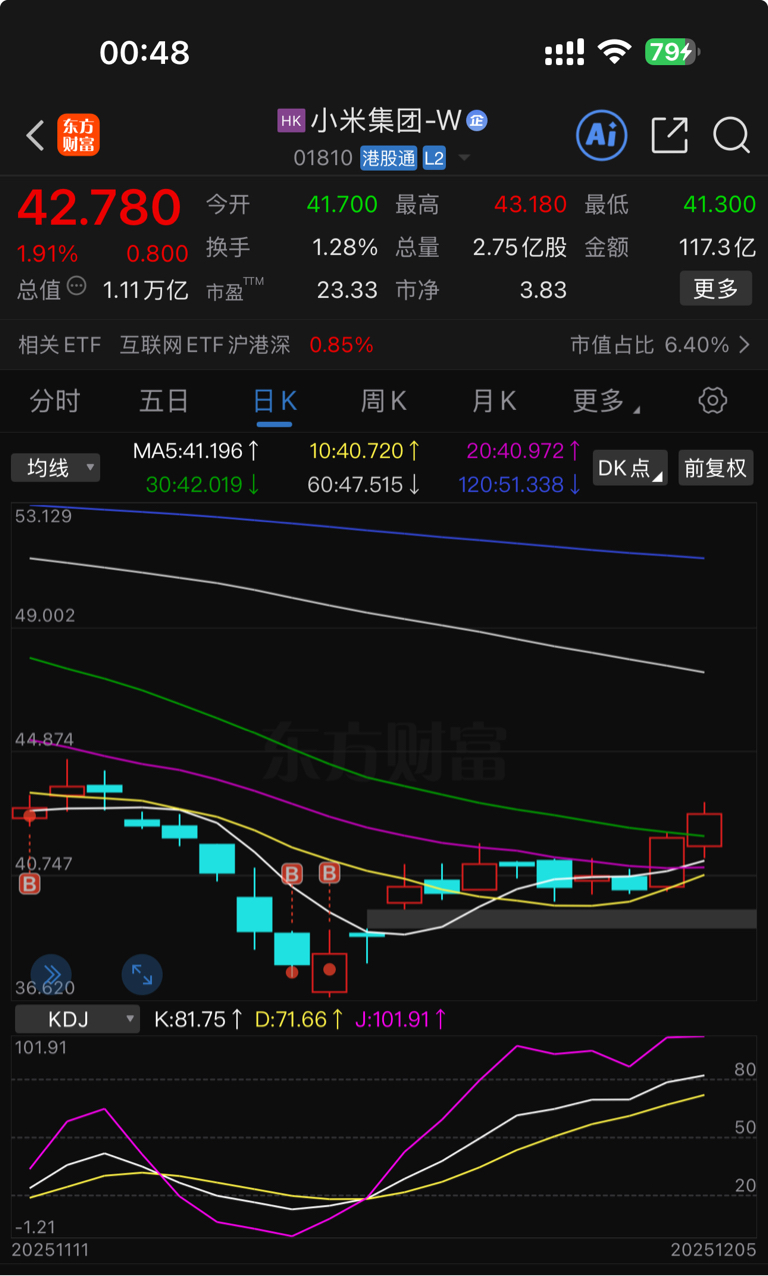Tap the green 30:42.019 MA value
This screenshot has width=768, height=1276.
coord(203,484)
